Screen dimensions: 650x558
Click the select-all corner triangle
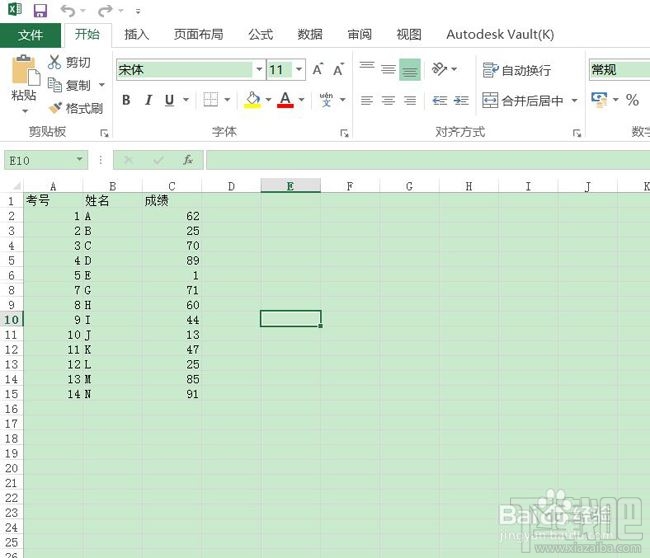pos(16,186)
